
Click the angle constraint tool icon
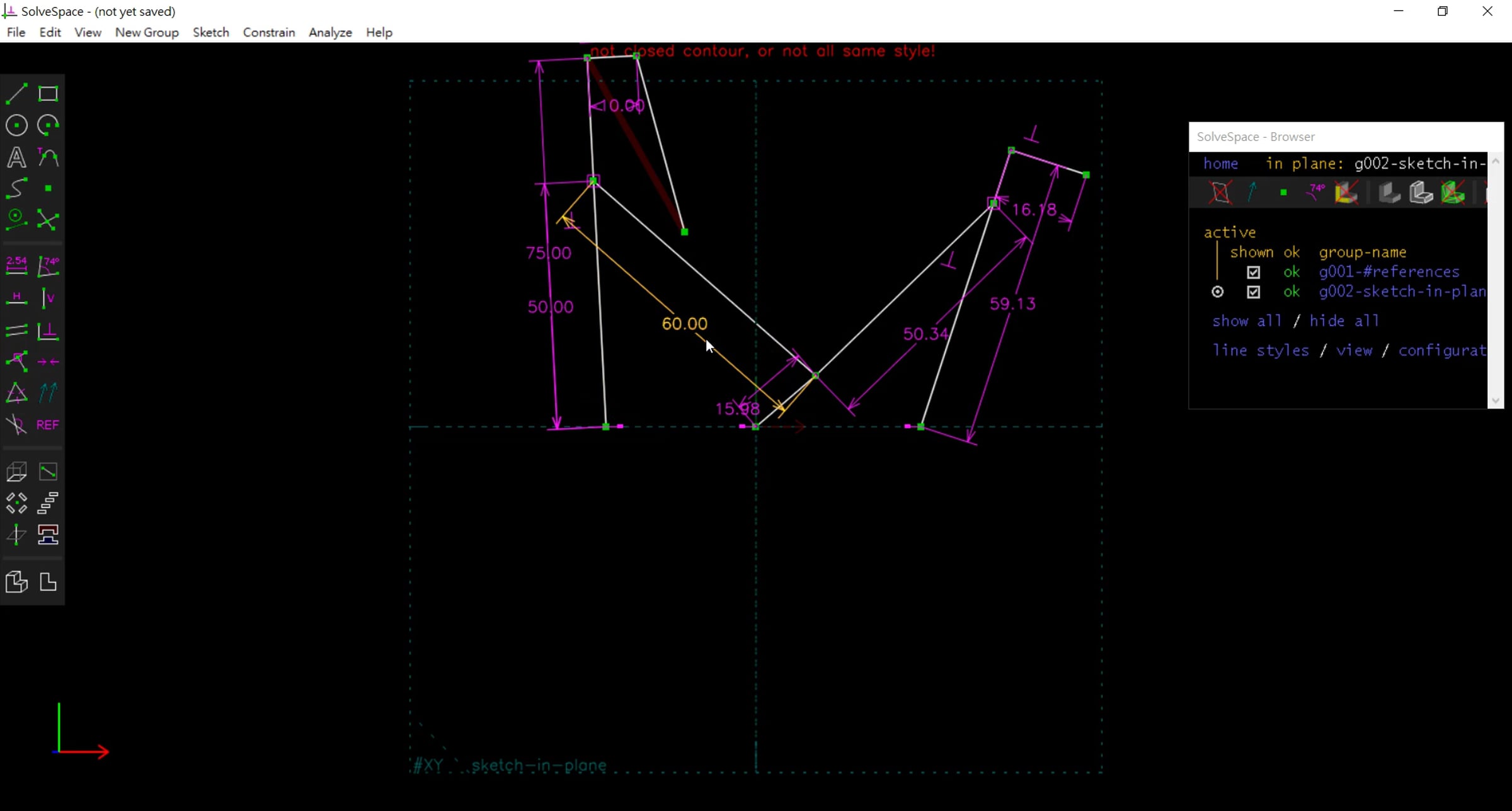(48, 266)
